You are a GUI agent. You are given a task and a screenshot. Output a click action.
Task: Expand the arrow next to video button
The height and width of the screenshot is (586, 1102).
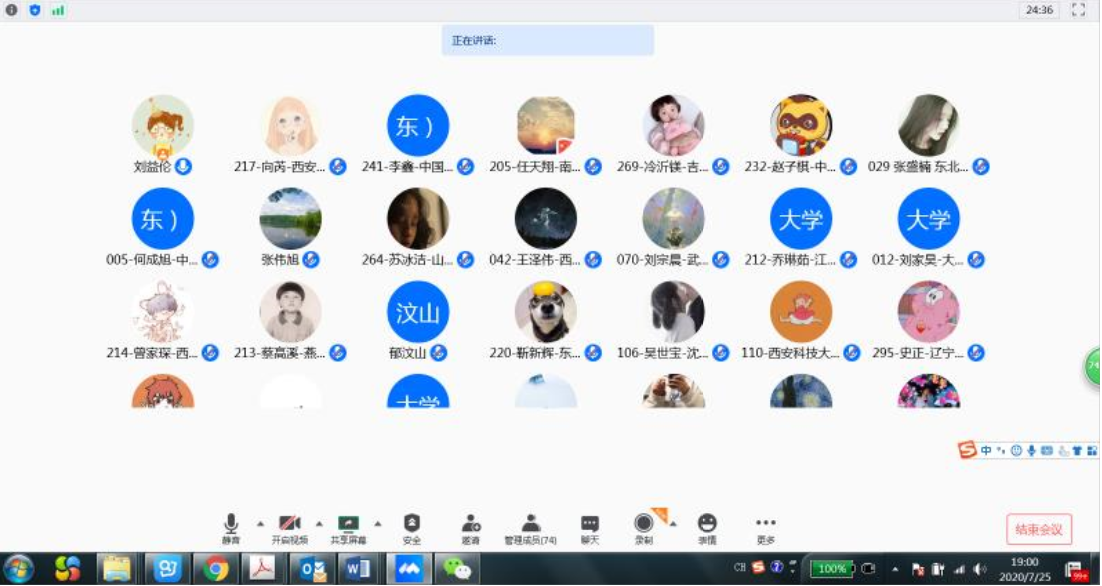click(320, 523)
